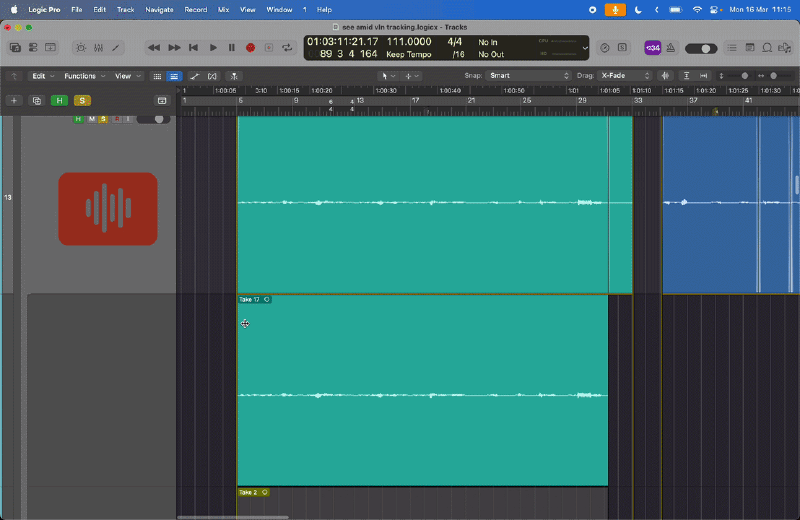
Task: Click the Pause button
Action: click(232, 47)
